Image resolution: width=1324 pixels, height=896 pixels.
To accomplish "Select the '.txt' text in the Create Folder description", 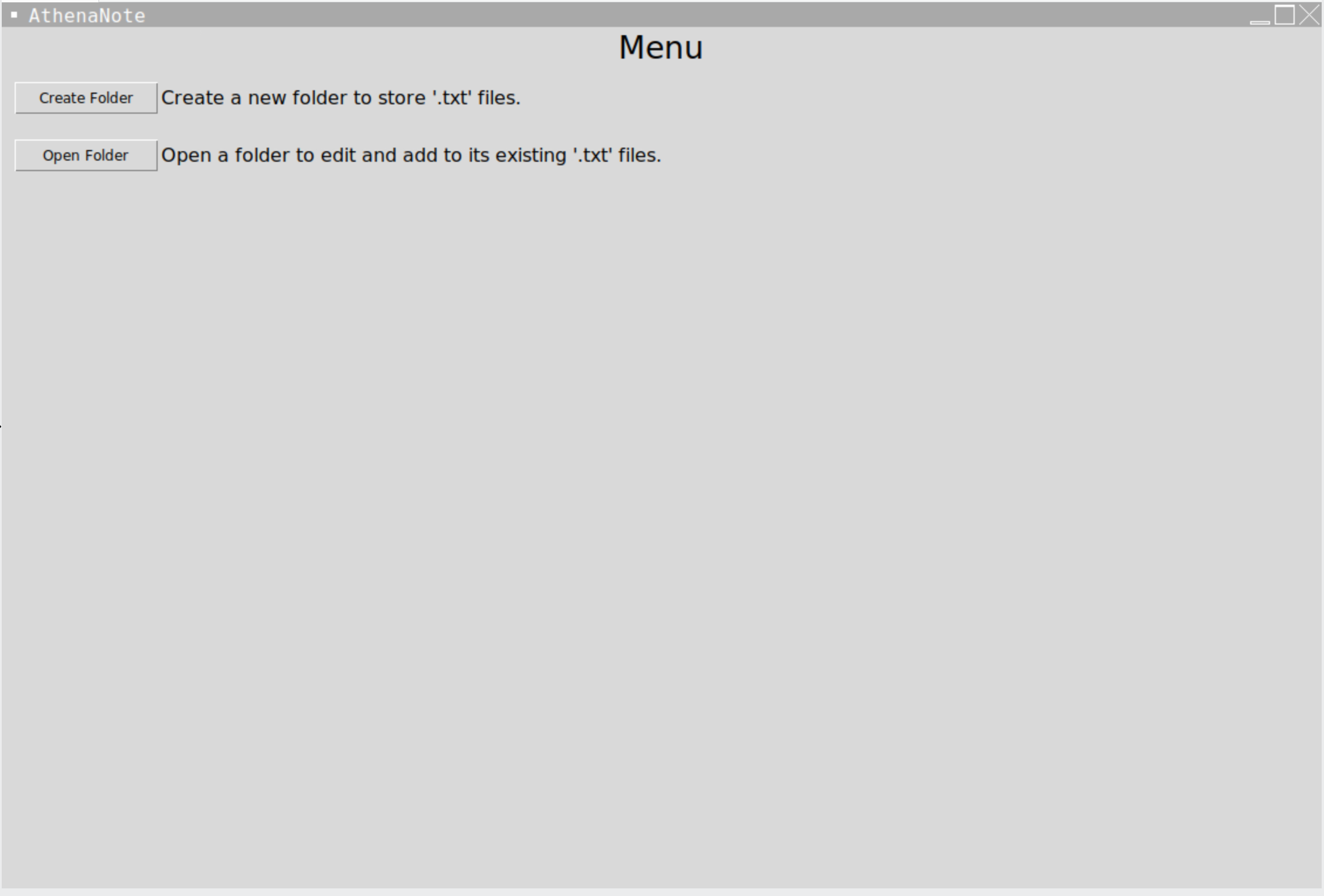I will click(452, 98).
